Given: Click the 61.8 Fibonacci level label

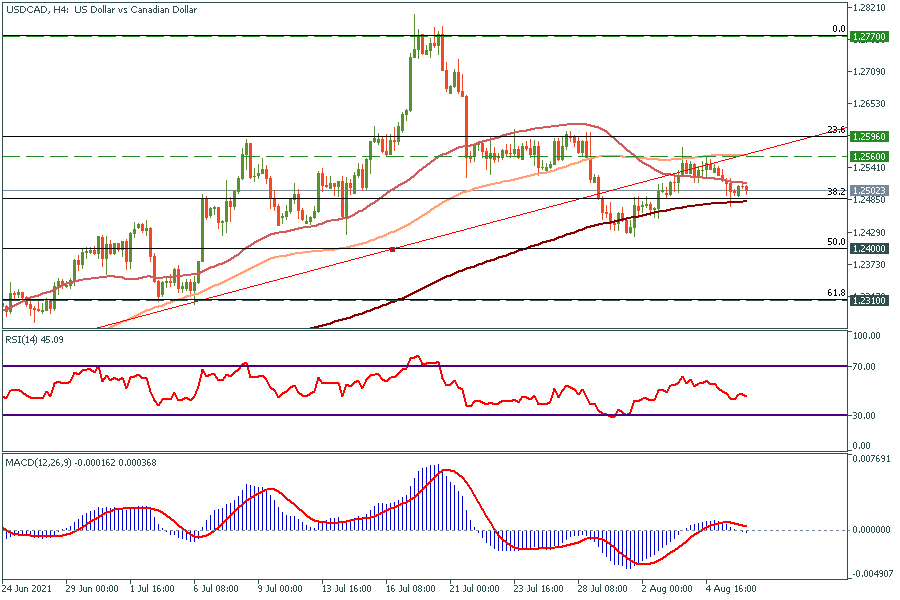Looking at the screenshot, I should pyautogui.click(x=838, y=293).
